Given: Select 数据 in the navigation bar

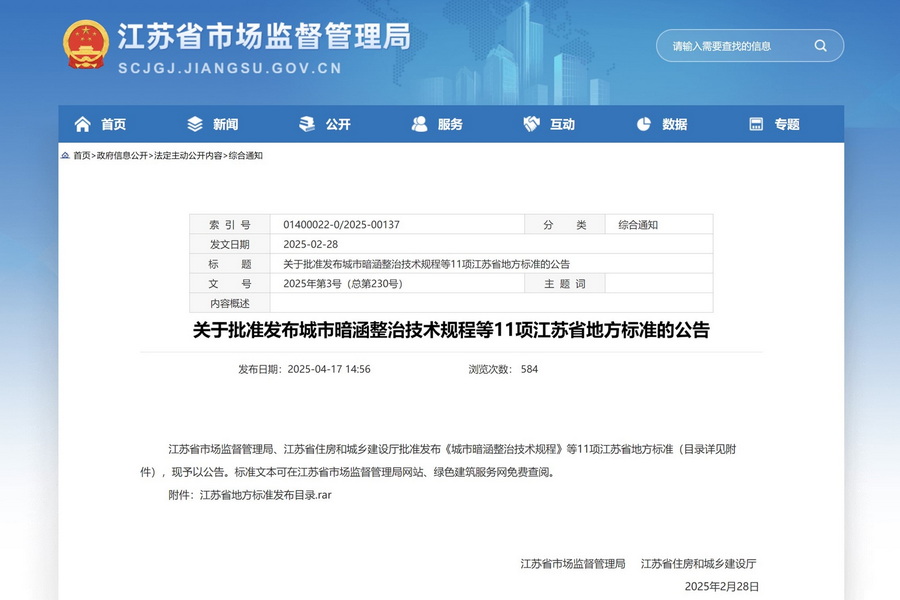Looking at the screenshot, I should click(x=674, y=124).
